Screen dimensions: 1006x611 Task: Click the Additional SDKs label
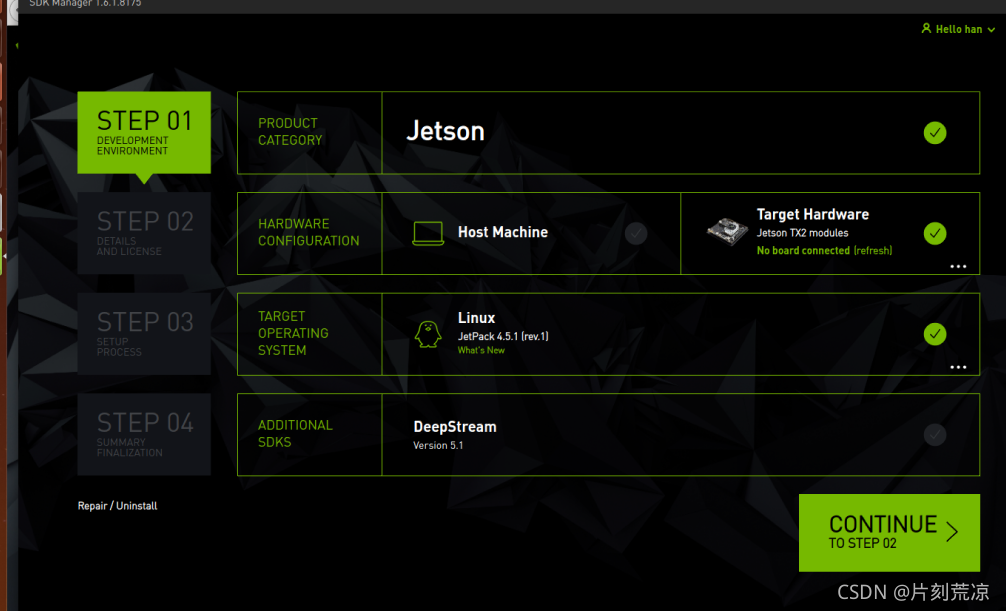click(x=295, y=433)
